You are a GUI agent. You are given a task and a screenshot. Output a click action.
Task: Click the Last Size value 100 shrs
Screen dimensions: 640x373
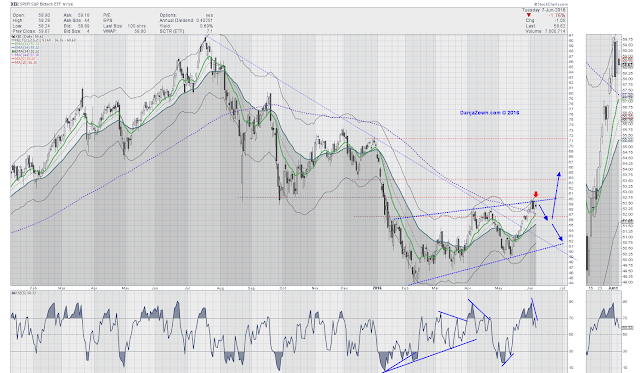click(137, 26)
